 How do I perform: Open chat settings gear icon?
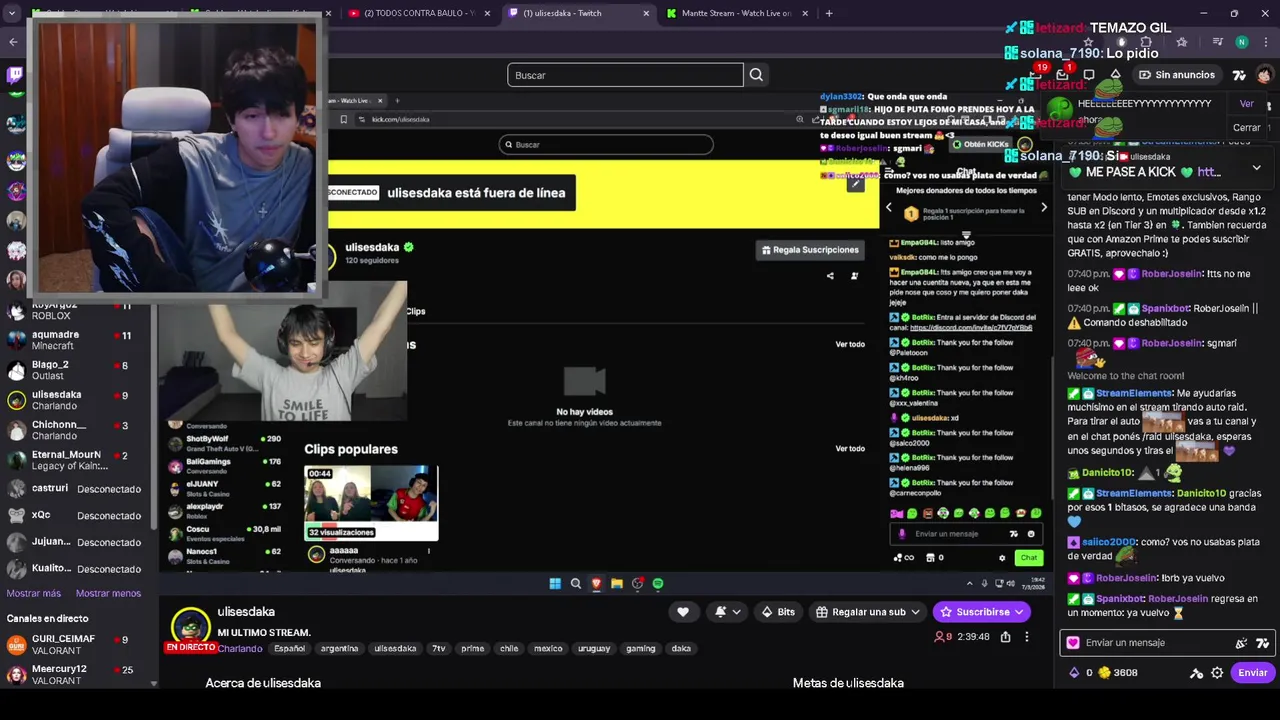[1217, 673]
